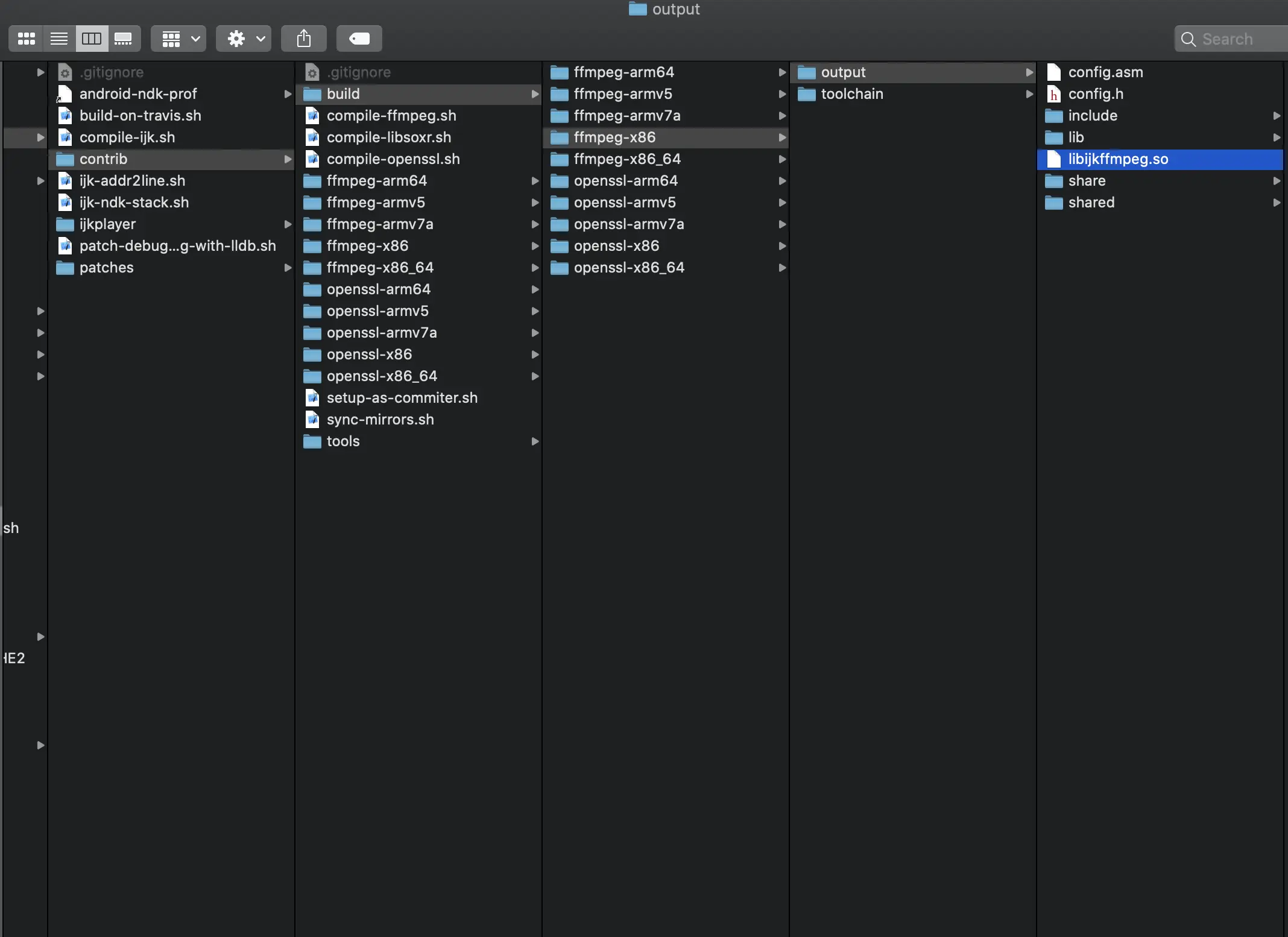This screenshot has width=1288, height=937.
Task: Open the gear action menu
Action: click(244, 39)
